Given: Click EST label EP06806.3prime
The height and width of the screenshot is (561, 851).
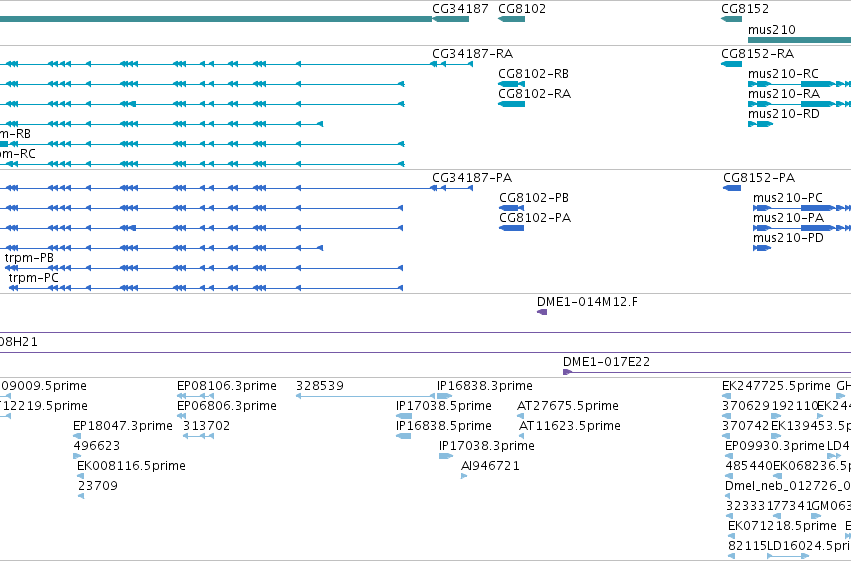Looking at the screenshot, I should [226, 406].
